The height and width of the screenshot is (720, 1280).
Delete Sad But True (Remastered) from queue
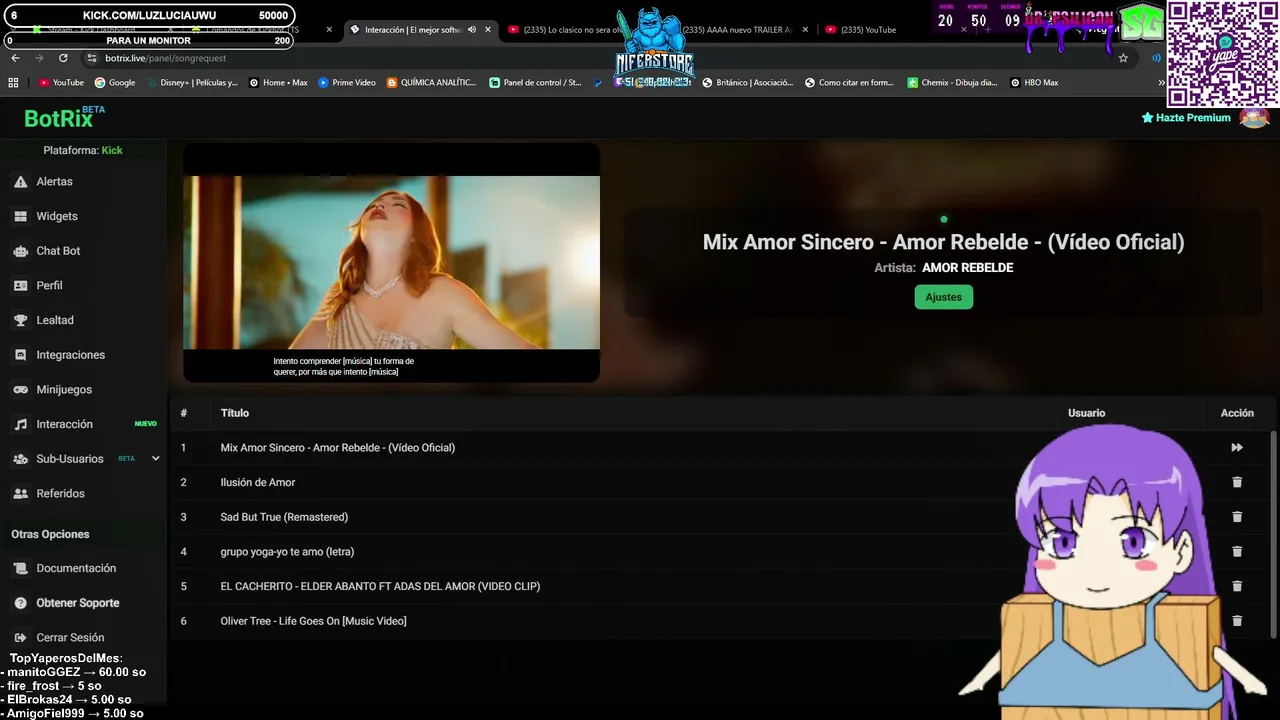1237,517
